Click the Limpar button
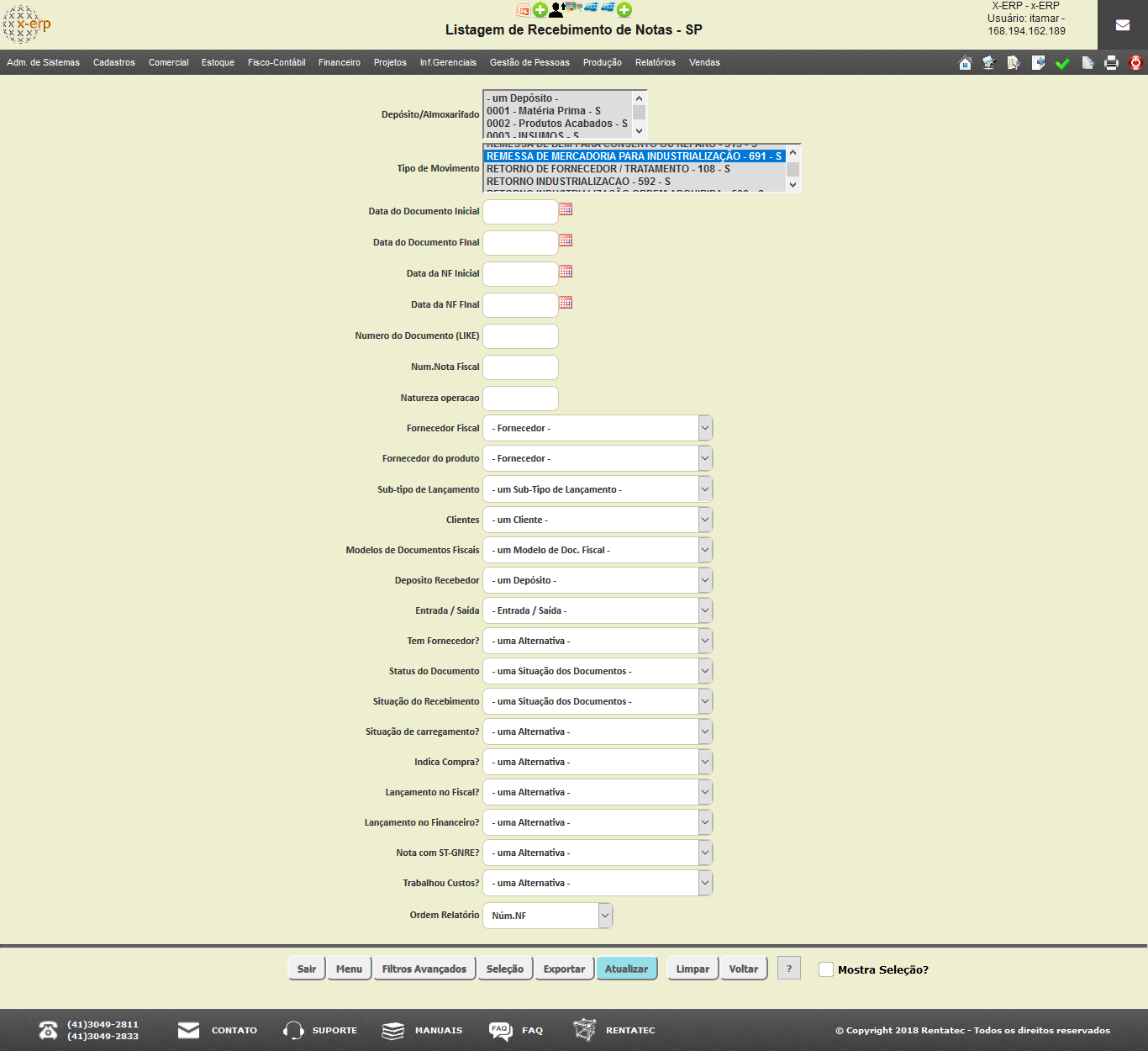 tap(692, 969)
